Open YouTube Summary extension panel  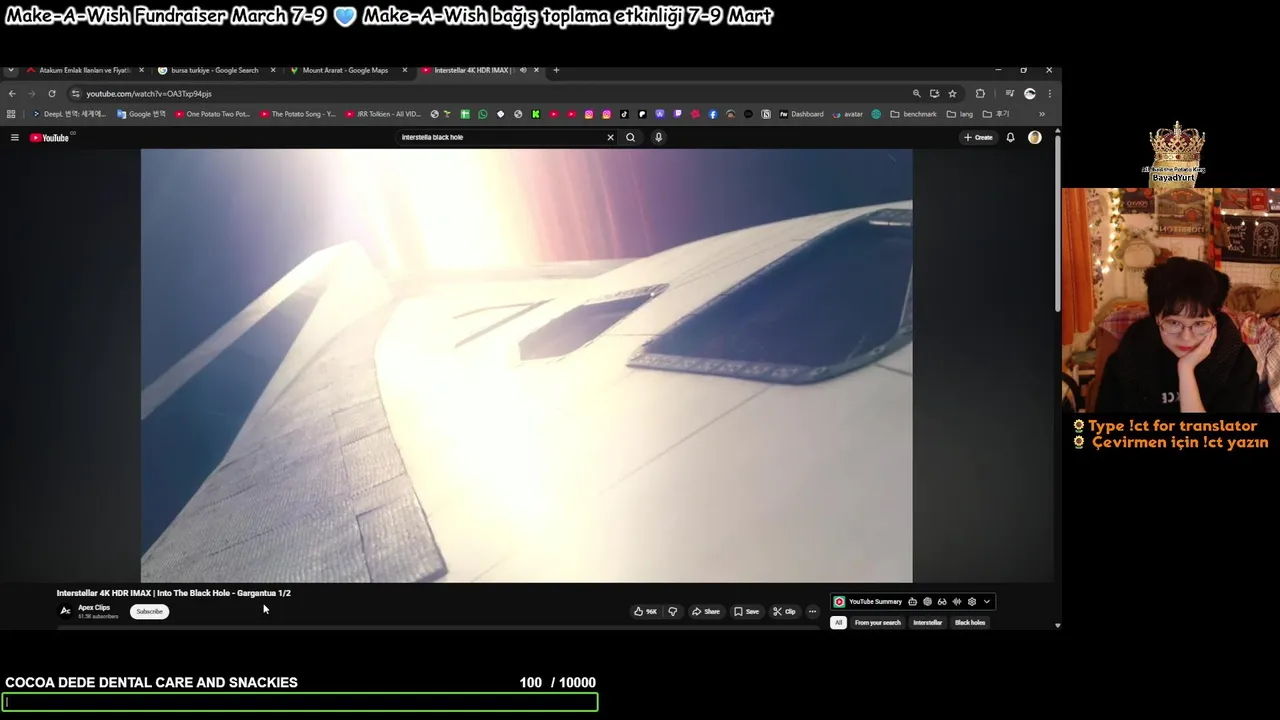click(x=867, y=602)
